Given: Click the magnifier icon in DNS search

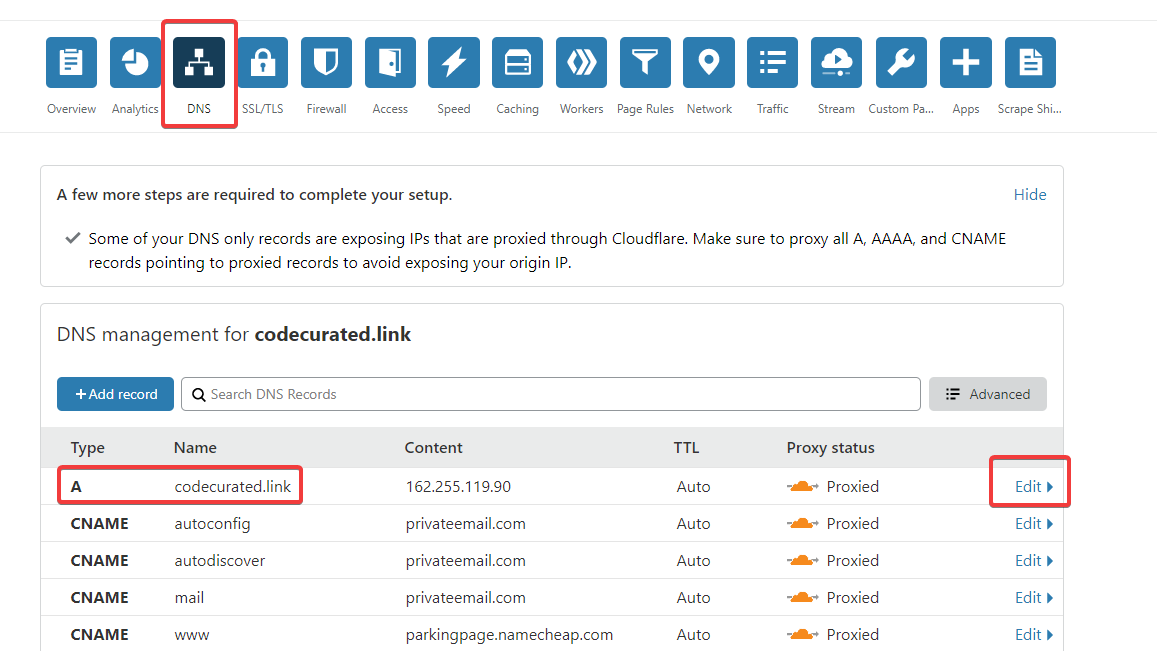Looking at the screenshot, I should point(198,395).
